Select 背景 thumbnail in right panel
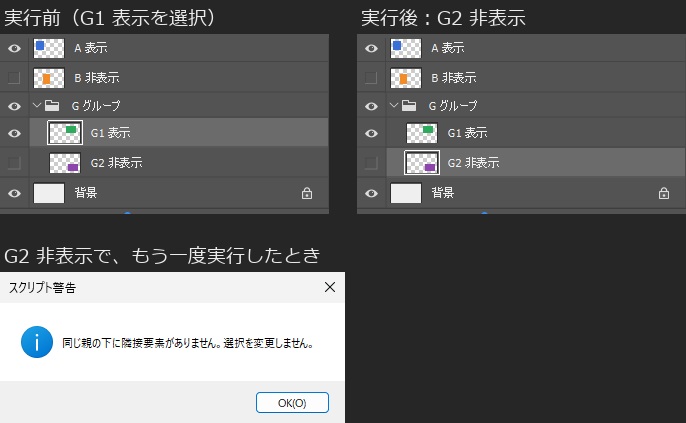 point(406,193)
